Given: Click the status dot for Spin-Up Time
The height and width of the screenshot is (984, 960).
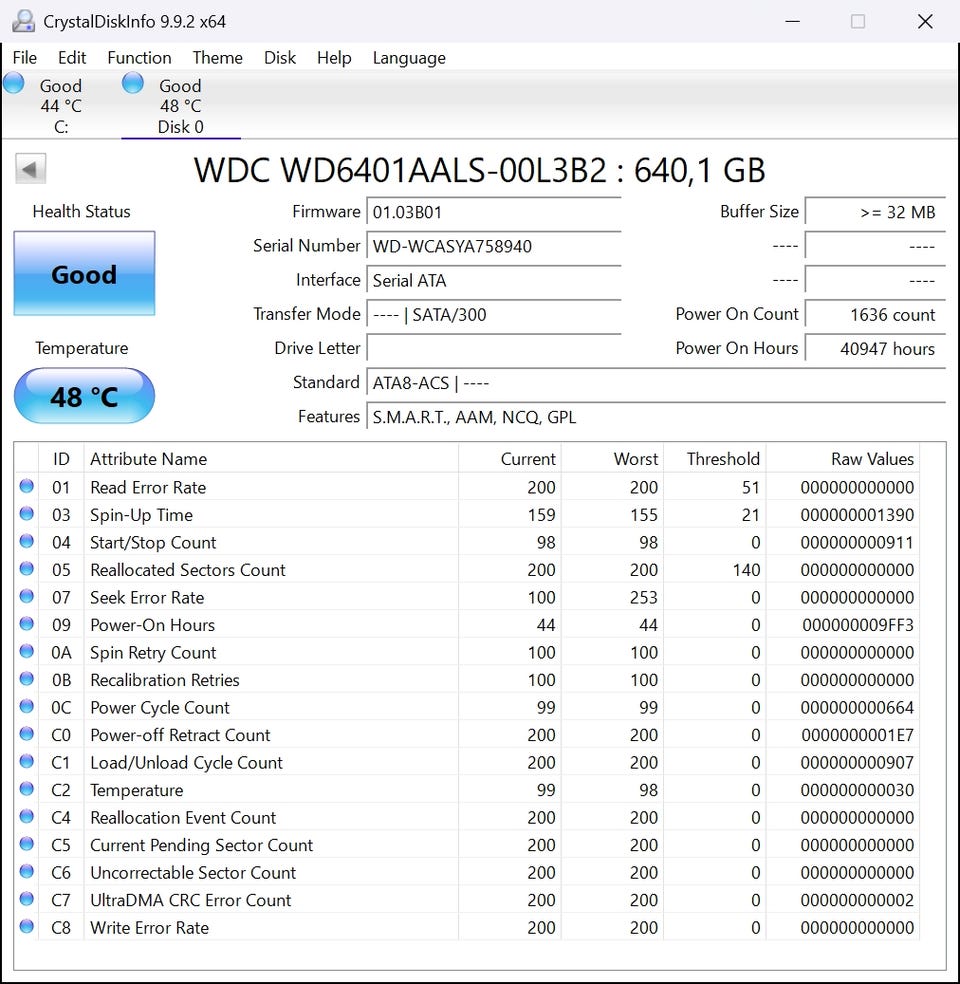Looking at the screenshot, I should [26, 514].
